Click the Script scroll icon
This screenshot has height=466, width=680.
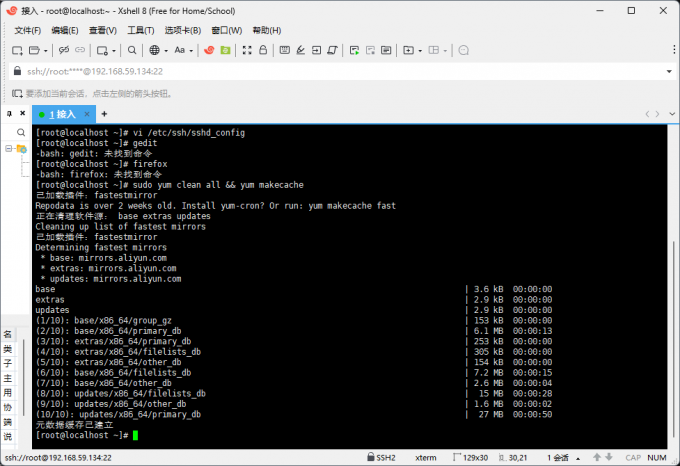coord(333,50)
